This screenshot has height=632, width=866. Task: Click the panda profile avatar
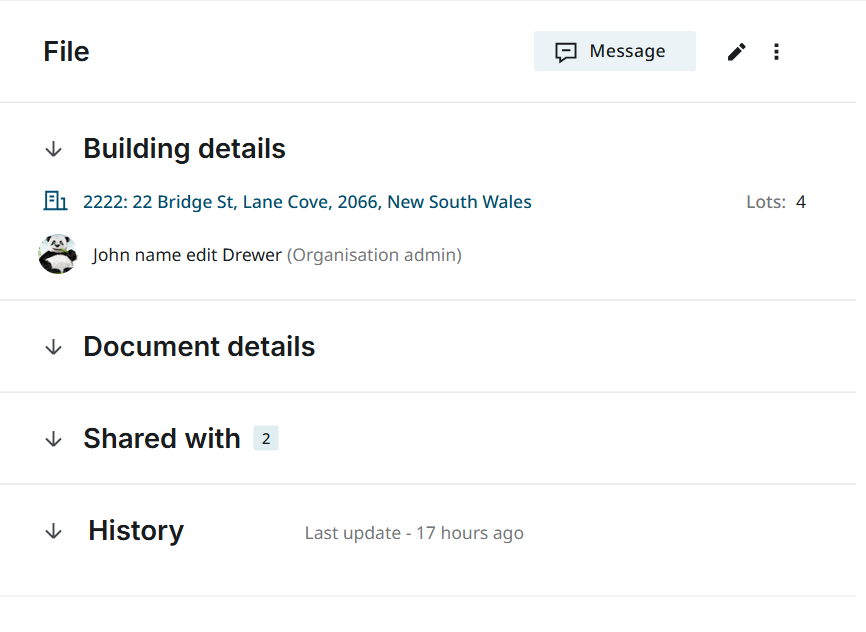tap(58, 254)
